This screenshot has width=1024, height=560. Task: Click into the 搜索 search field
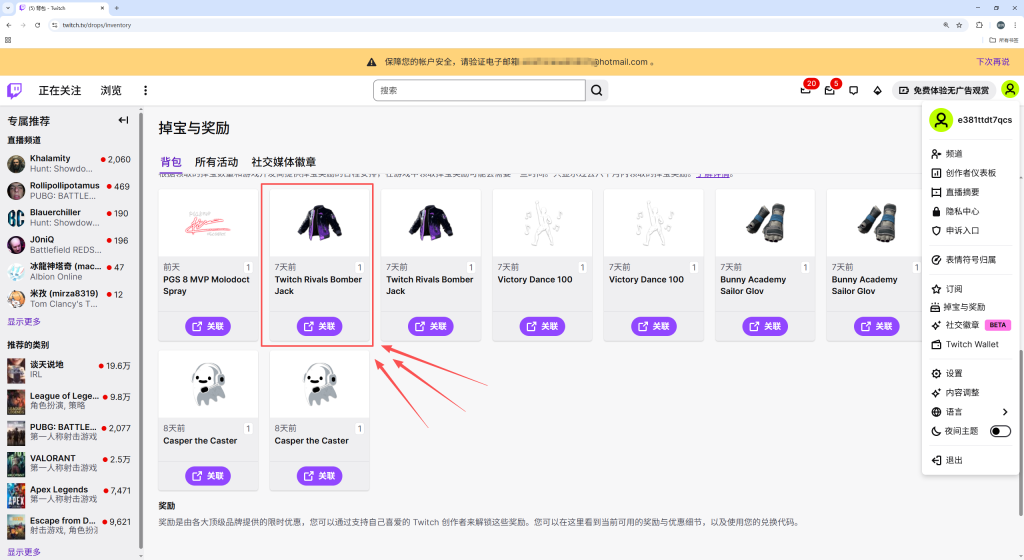click(x=478, y=91)
